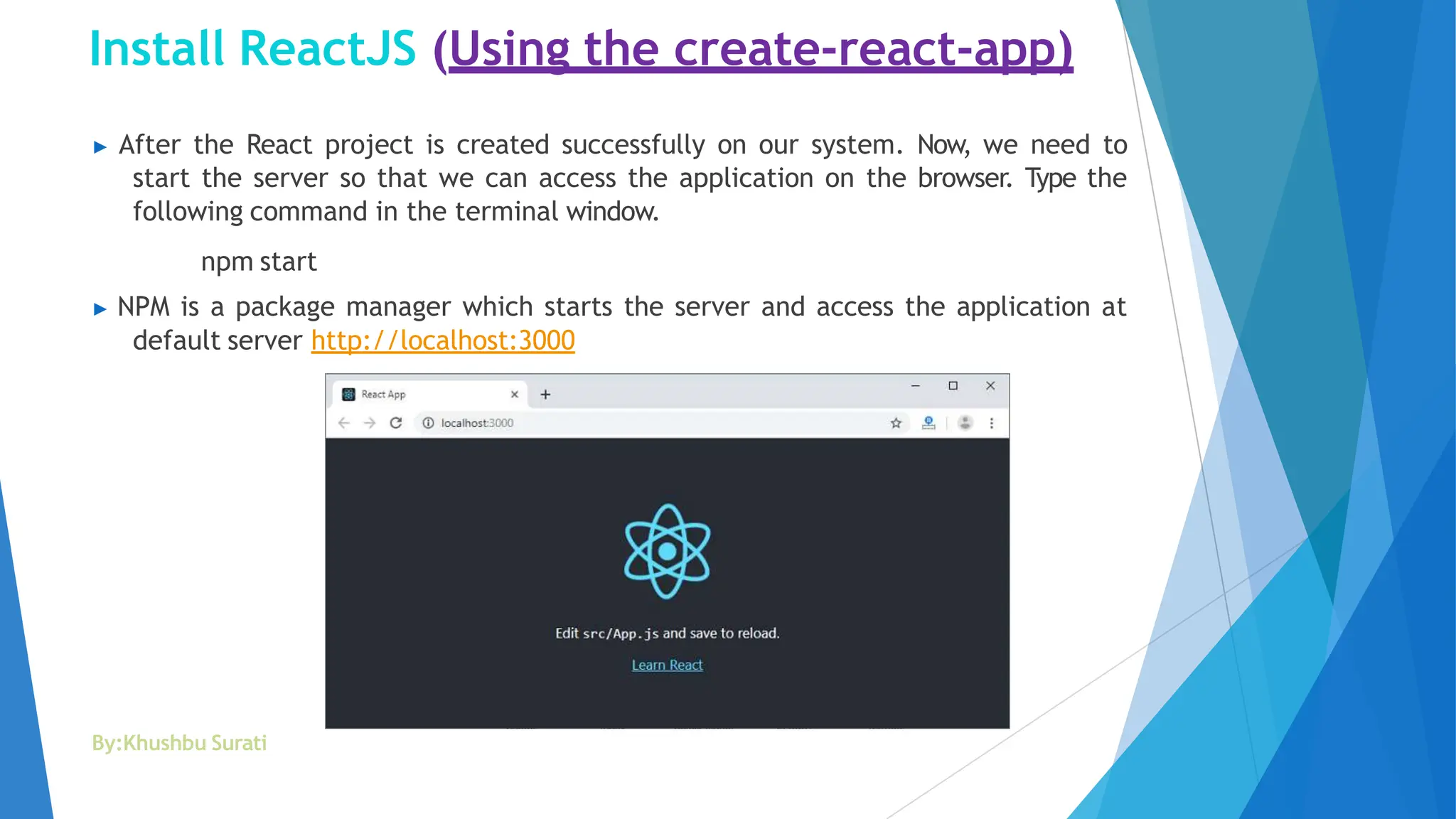1456x819 pixels.
Task: Click the 'Install ReactJS' heading text
Action: click(252, 48)
